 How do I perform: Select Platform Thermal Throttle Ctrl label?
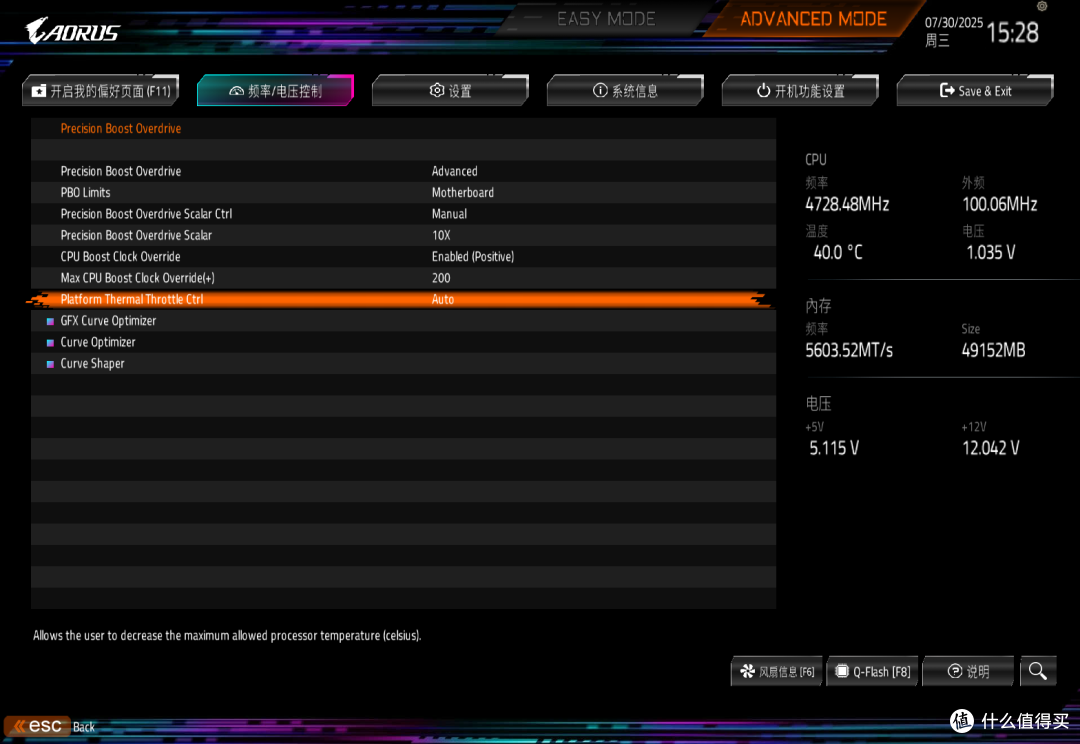click(x=132, y=299)
